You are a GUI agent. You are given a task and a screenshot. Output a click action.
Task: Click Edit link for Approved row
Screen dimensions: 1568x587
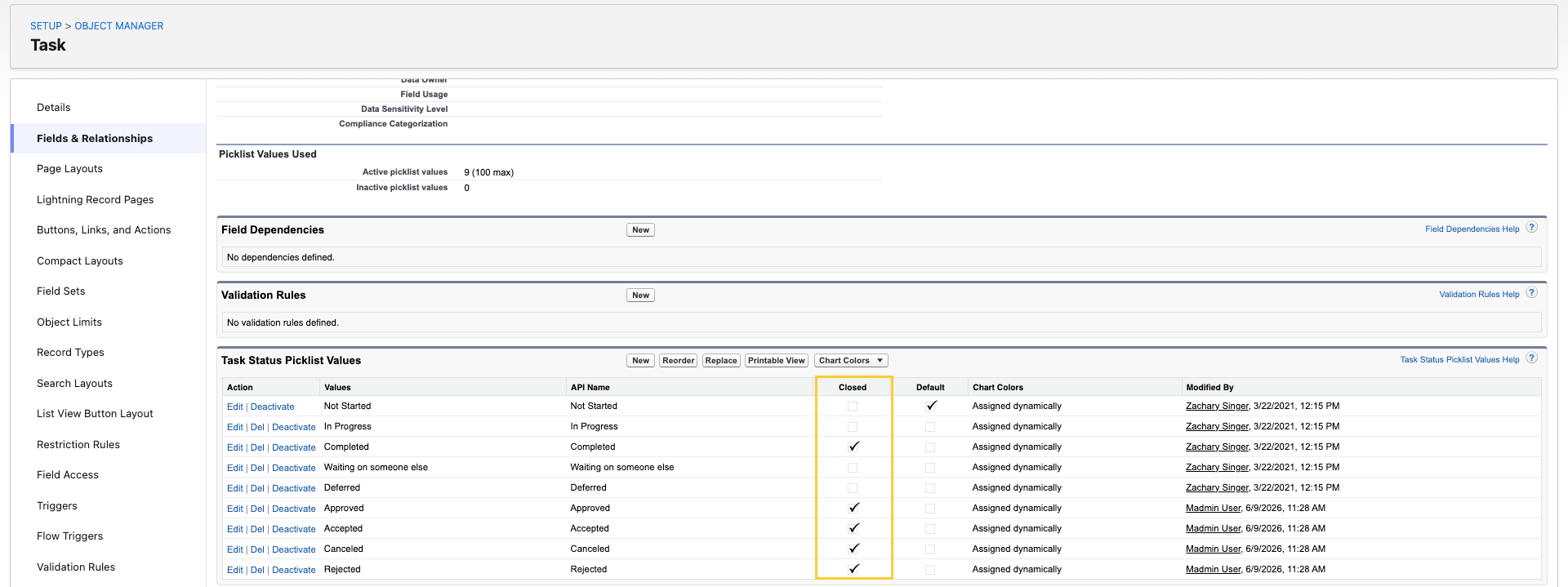235,509
